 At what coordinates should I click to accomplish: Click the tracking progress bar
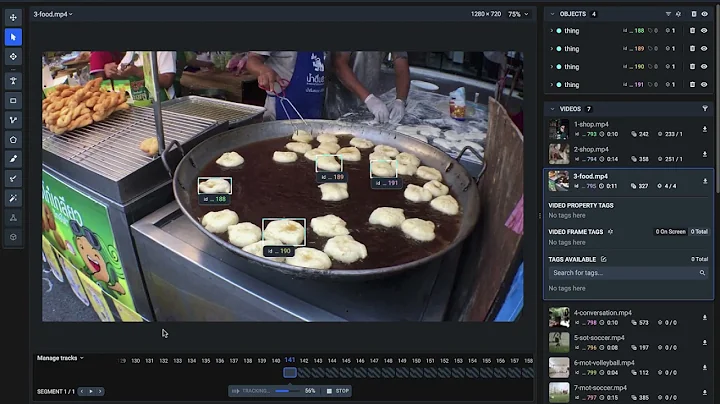(x=288, y=391)
